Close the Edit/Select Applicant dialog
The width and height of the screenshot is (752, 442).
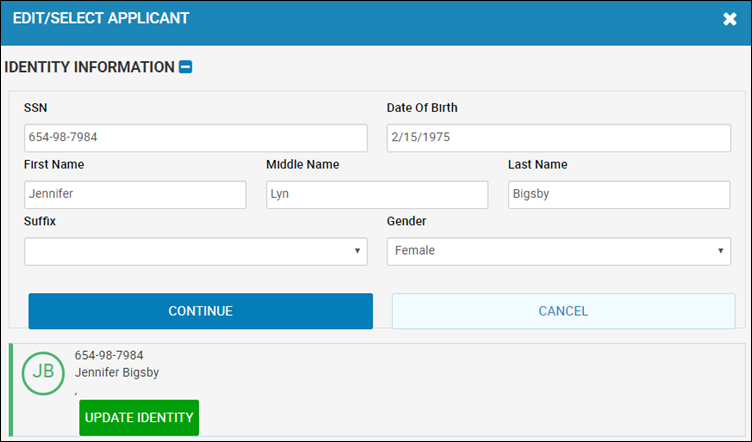point(729,19)
